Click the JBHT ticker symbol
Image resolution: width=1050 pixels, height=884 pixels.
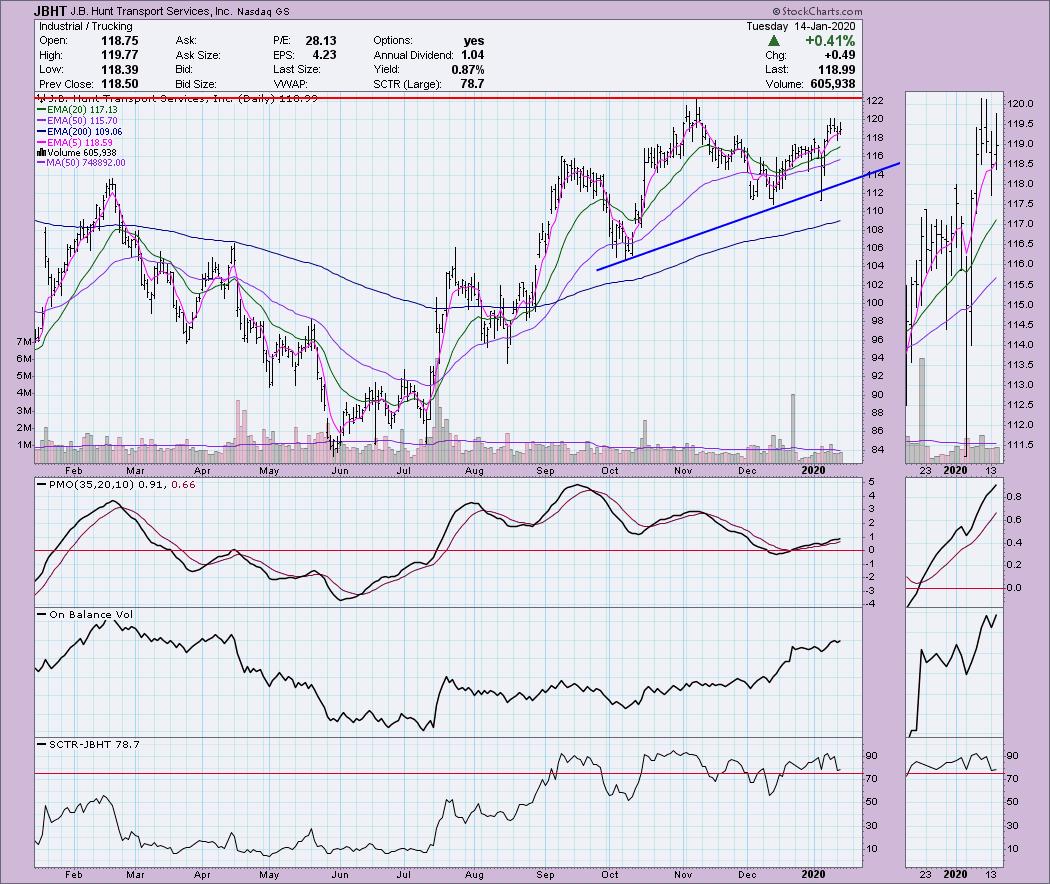pyautogui.click(x=50, y=11)
